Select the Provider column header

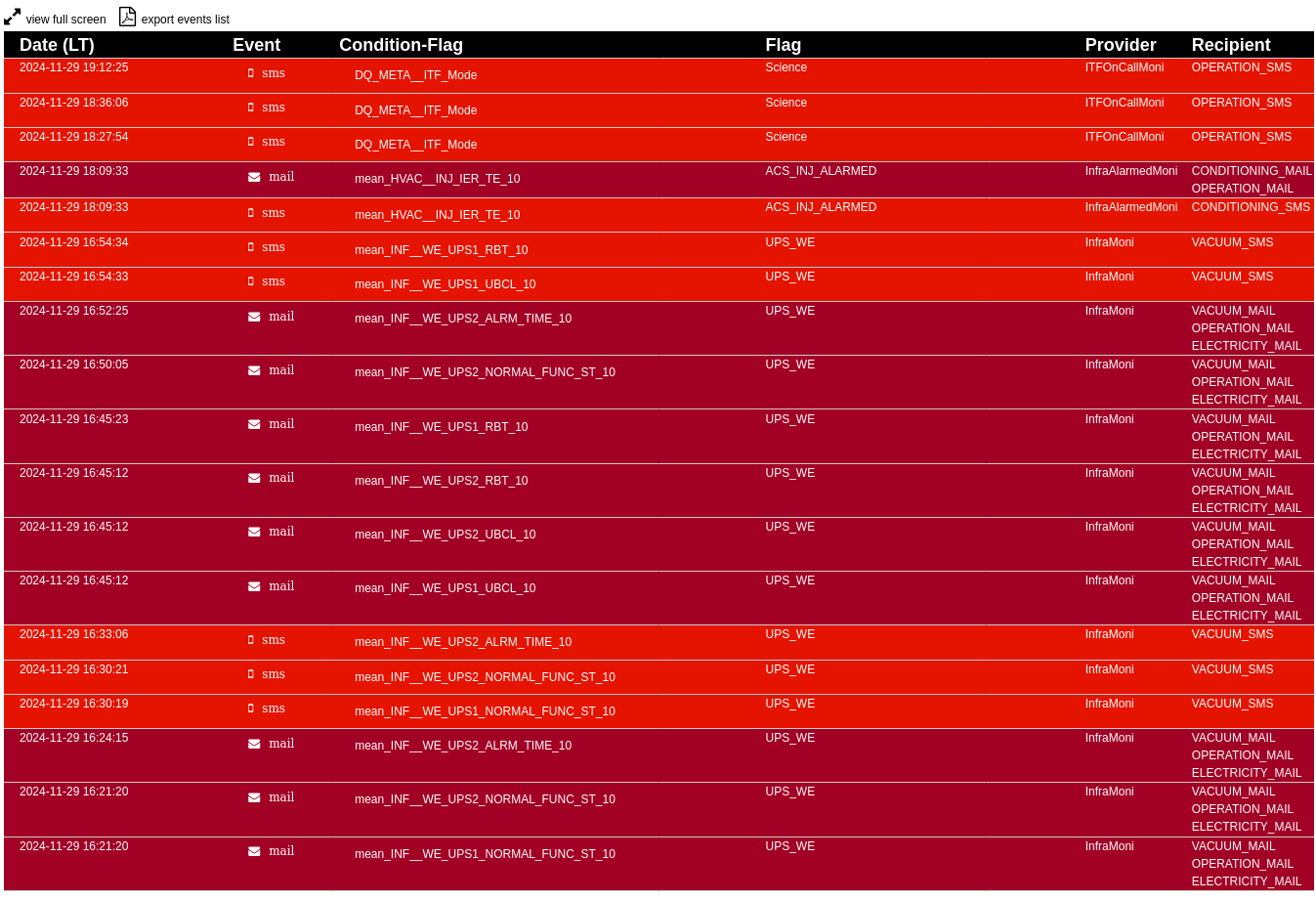point(1120,45)
